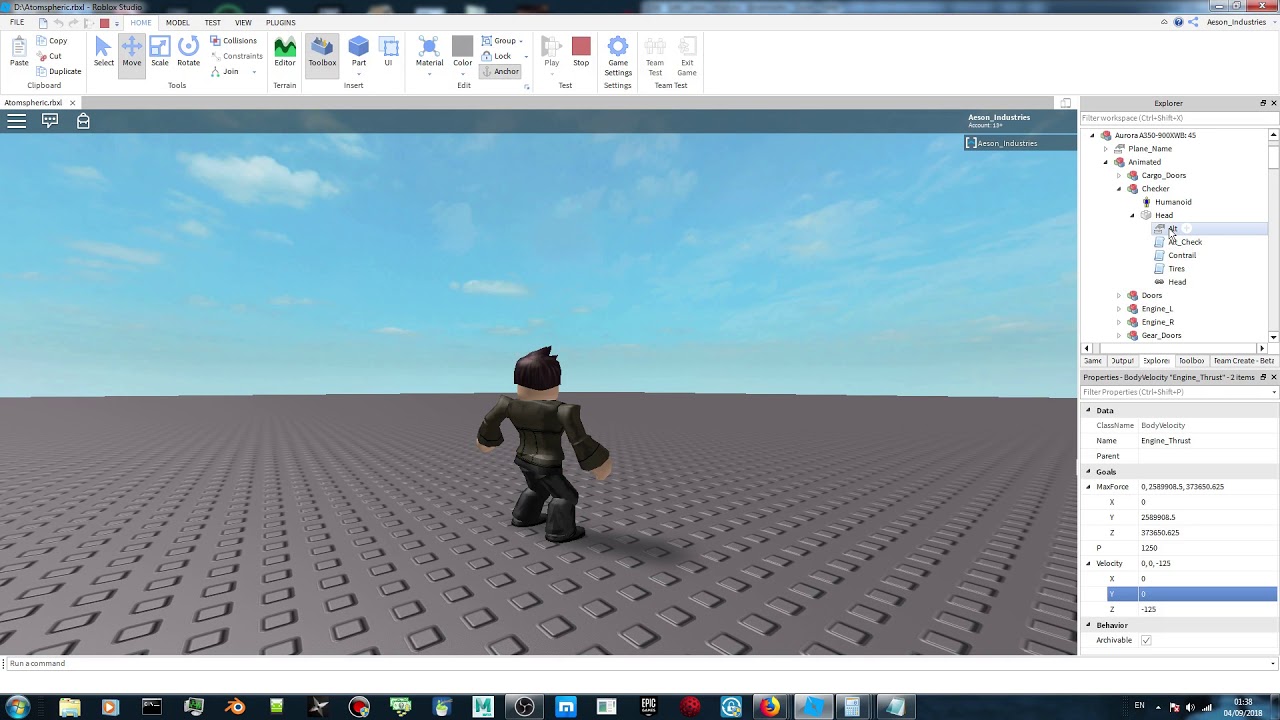Screen dimensions: 1280x720
Task: Collapse the Checker model node
Action: pos(1119,189)
